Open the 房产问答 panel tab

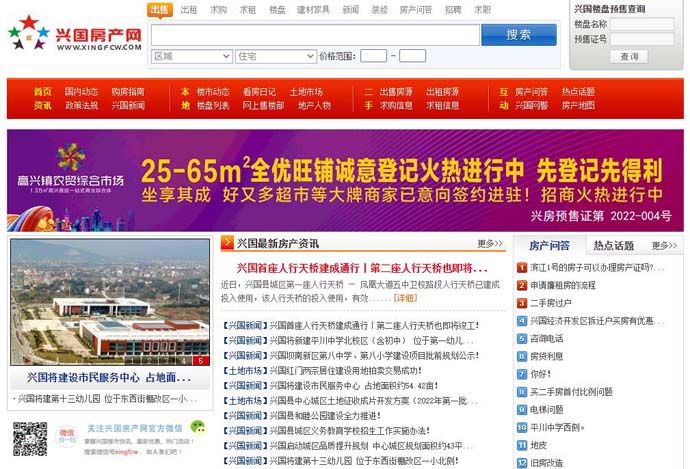click(x=549, y=245)
